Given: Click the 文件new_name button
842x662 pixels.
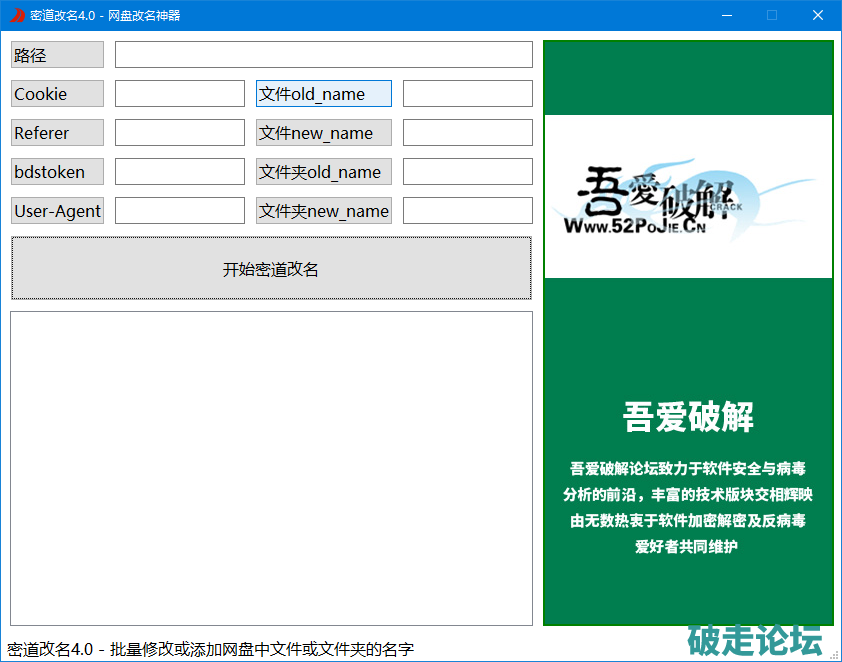Looking at the screenshot, I should point(323,133).
